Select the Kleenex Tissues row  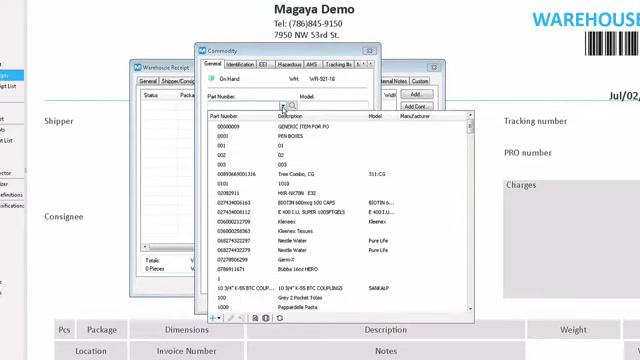pos(338,231)
